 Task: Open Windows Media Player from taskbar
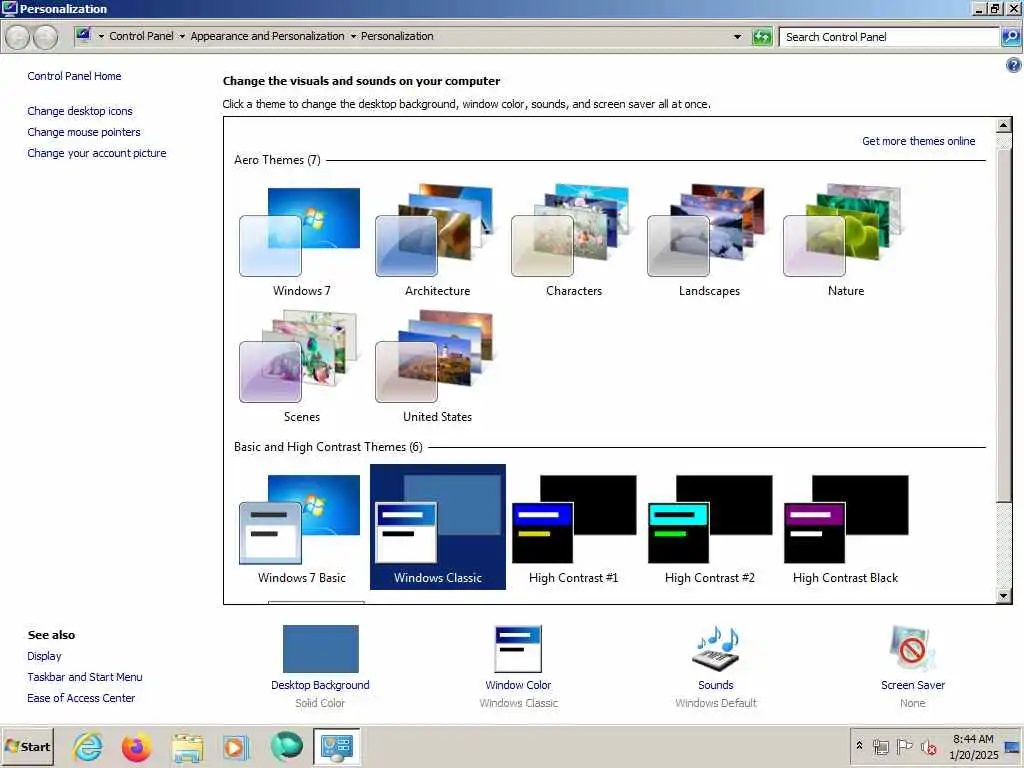(x=236, y=746)
